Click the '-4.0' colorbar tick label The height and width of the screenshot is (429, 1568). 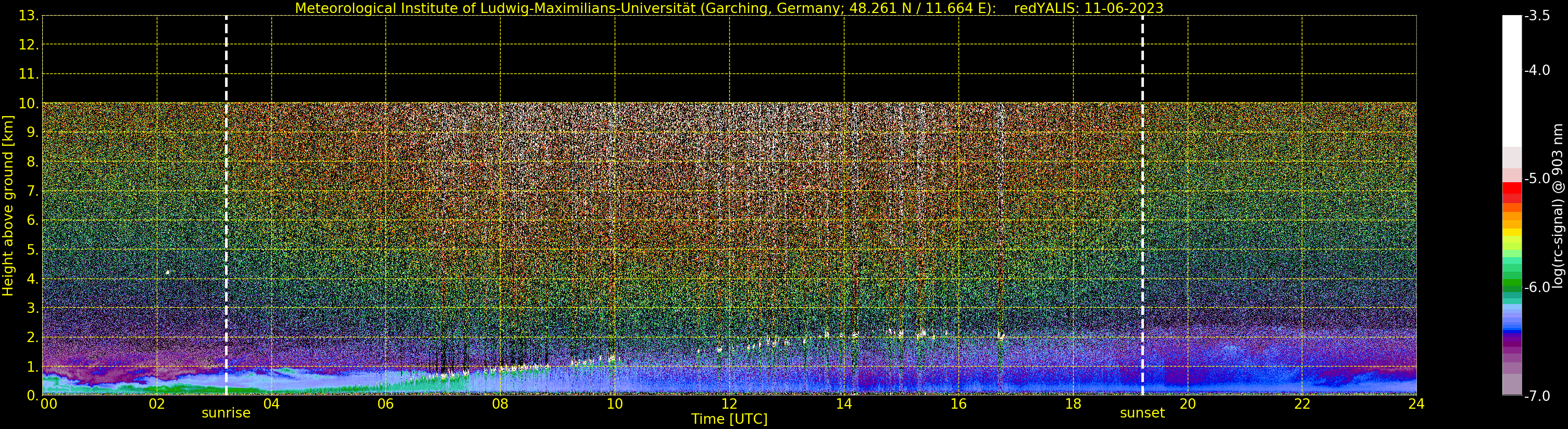tap(1537, 70)
